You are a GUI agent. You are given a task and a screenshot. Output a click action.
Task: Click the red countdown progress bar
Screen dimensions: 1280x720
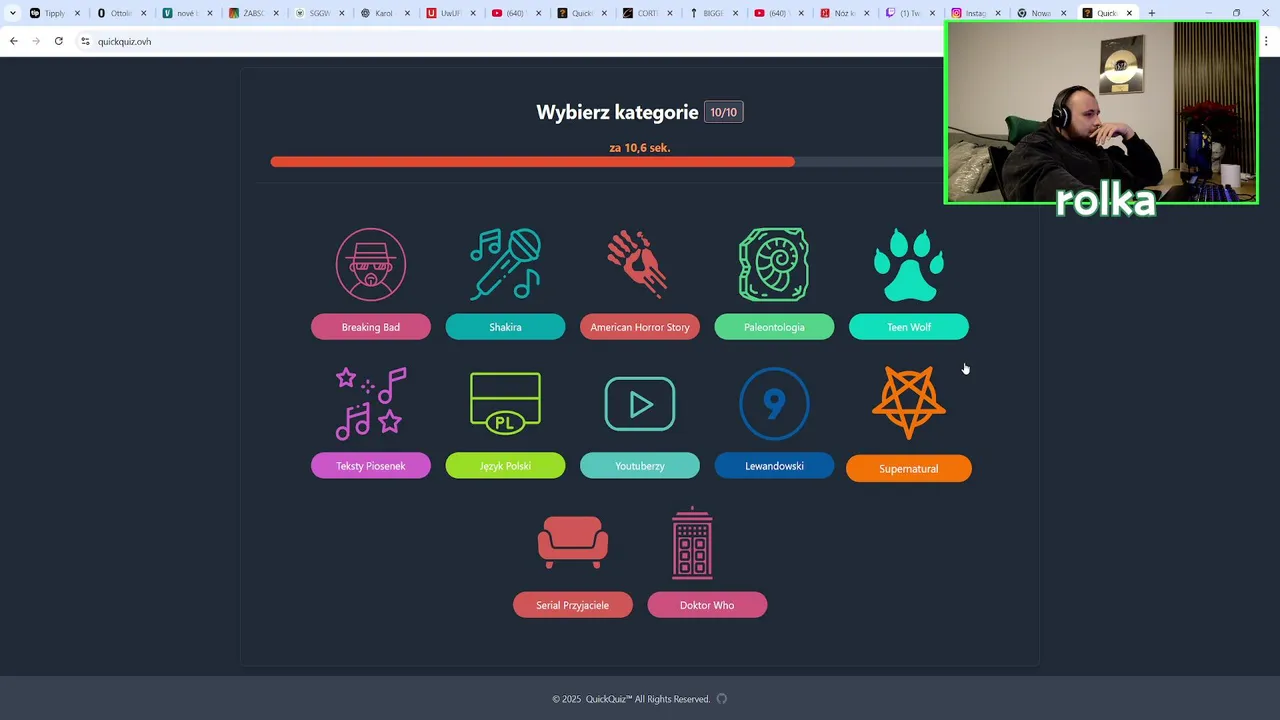(x=532, y=162)
